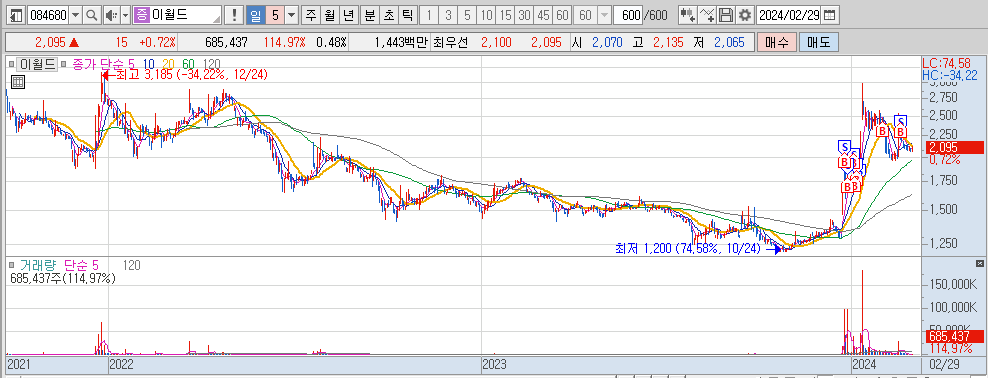Click the 매수 buy button

pos(776,42)
